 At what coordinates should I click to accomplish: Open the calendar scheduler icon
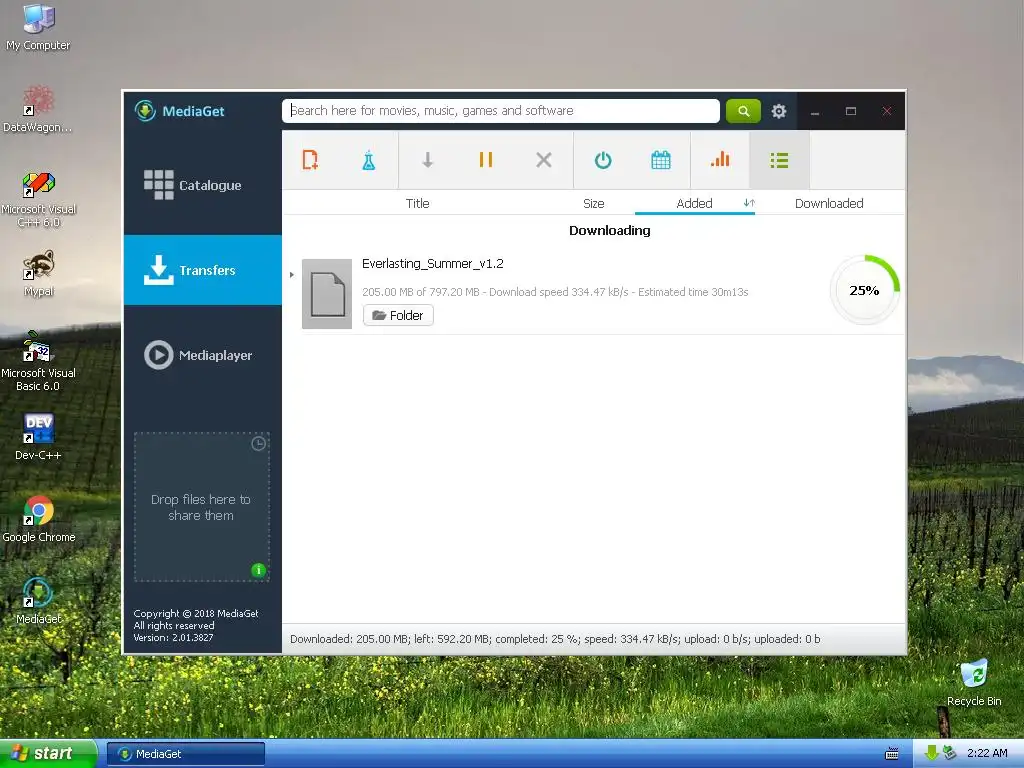click(661, 160)
